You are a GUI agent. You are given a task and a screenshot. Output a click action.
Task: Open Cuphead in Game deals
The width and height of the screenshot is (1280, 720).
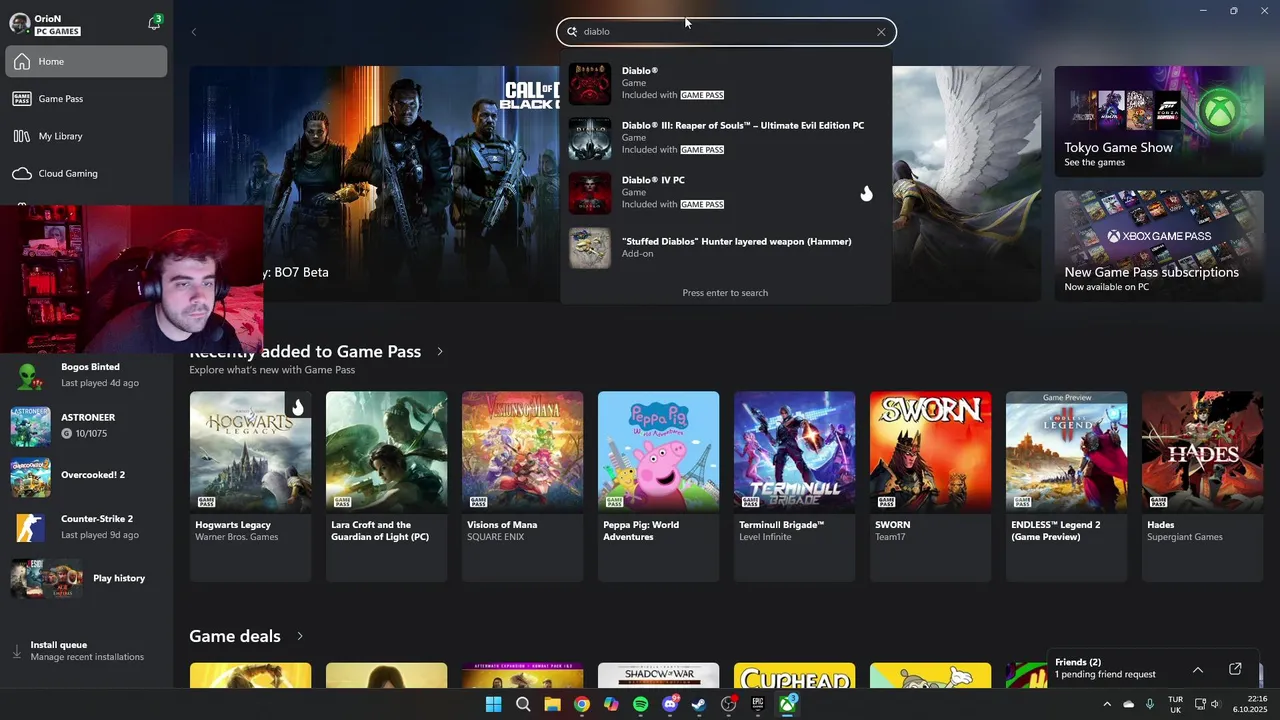click(x=794, y=675)
